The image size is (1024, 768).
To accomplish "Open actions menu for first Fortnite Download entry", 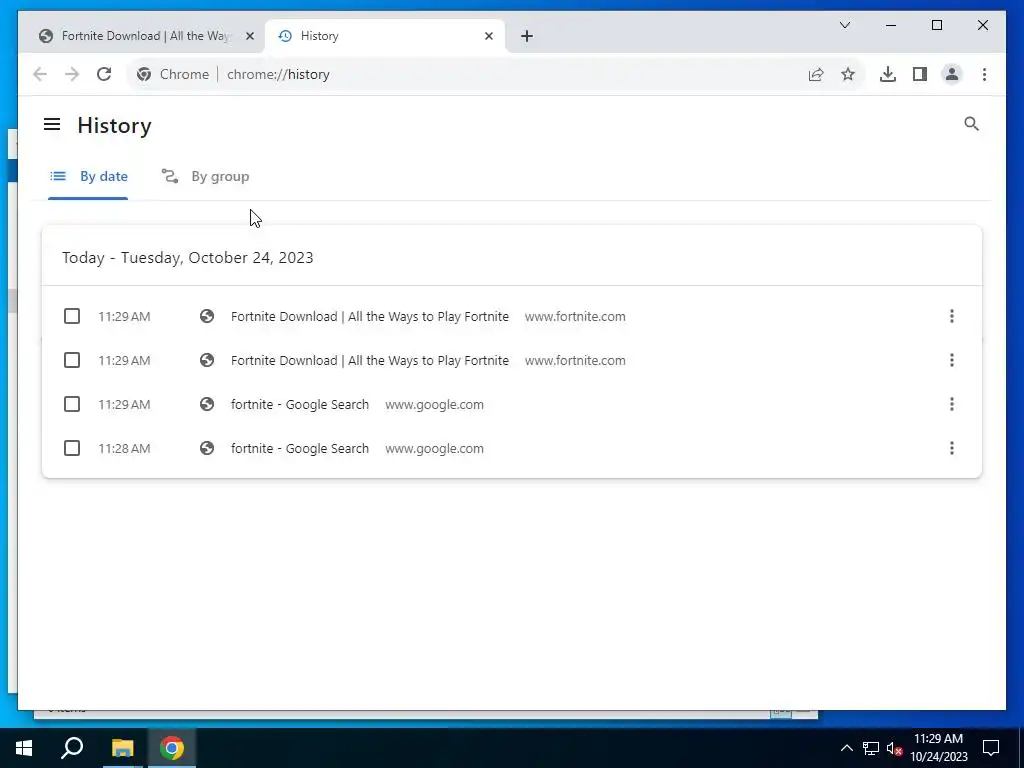I will (x=952, y=316).
